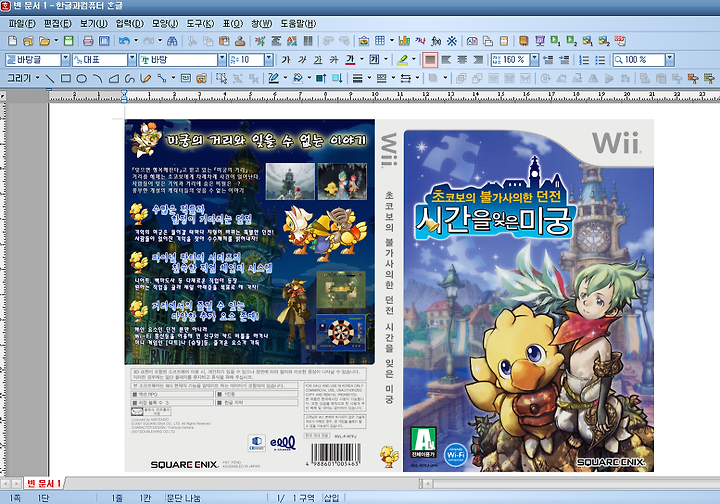Save the document with the green disk icon
720x504 pixels.
(x=68, y=41)
